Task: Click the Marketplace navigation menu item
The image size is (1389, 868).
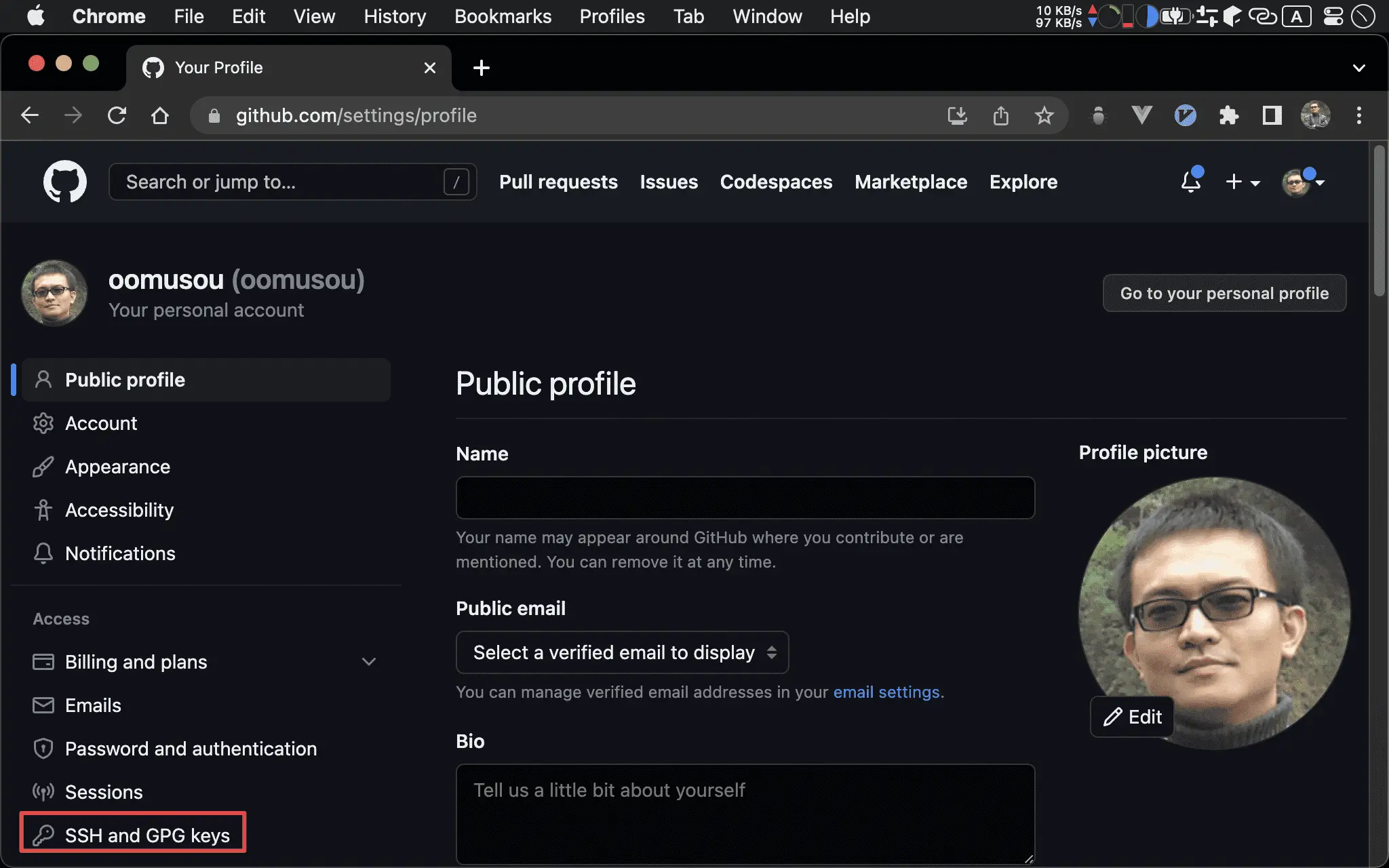Action: (x=911, y=182)
